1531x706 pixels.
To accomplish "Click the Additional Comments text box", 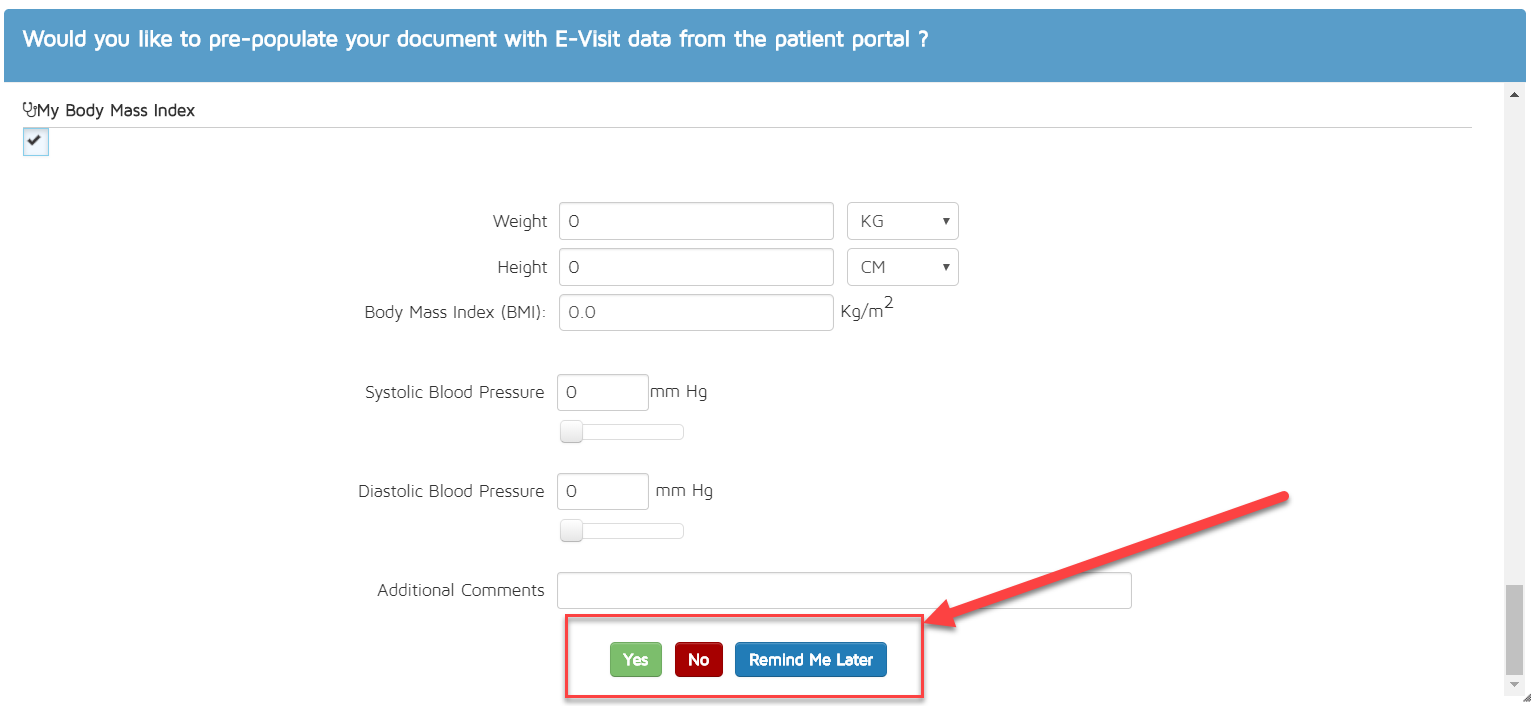I will tap(844, 590).
